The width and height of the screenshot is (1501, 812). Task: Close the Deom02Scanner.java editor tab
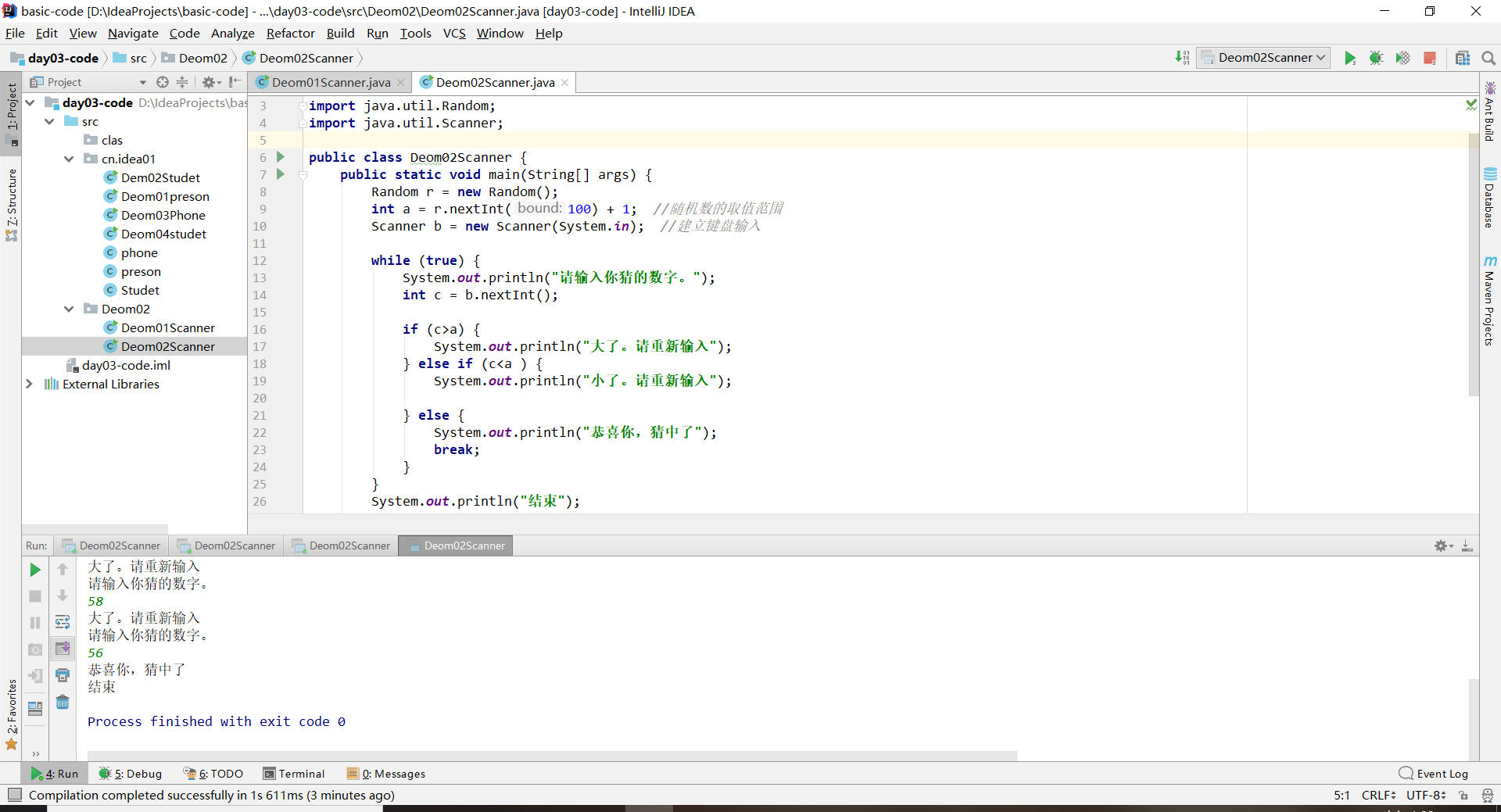[x=564, y=82]
